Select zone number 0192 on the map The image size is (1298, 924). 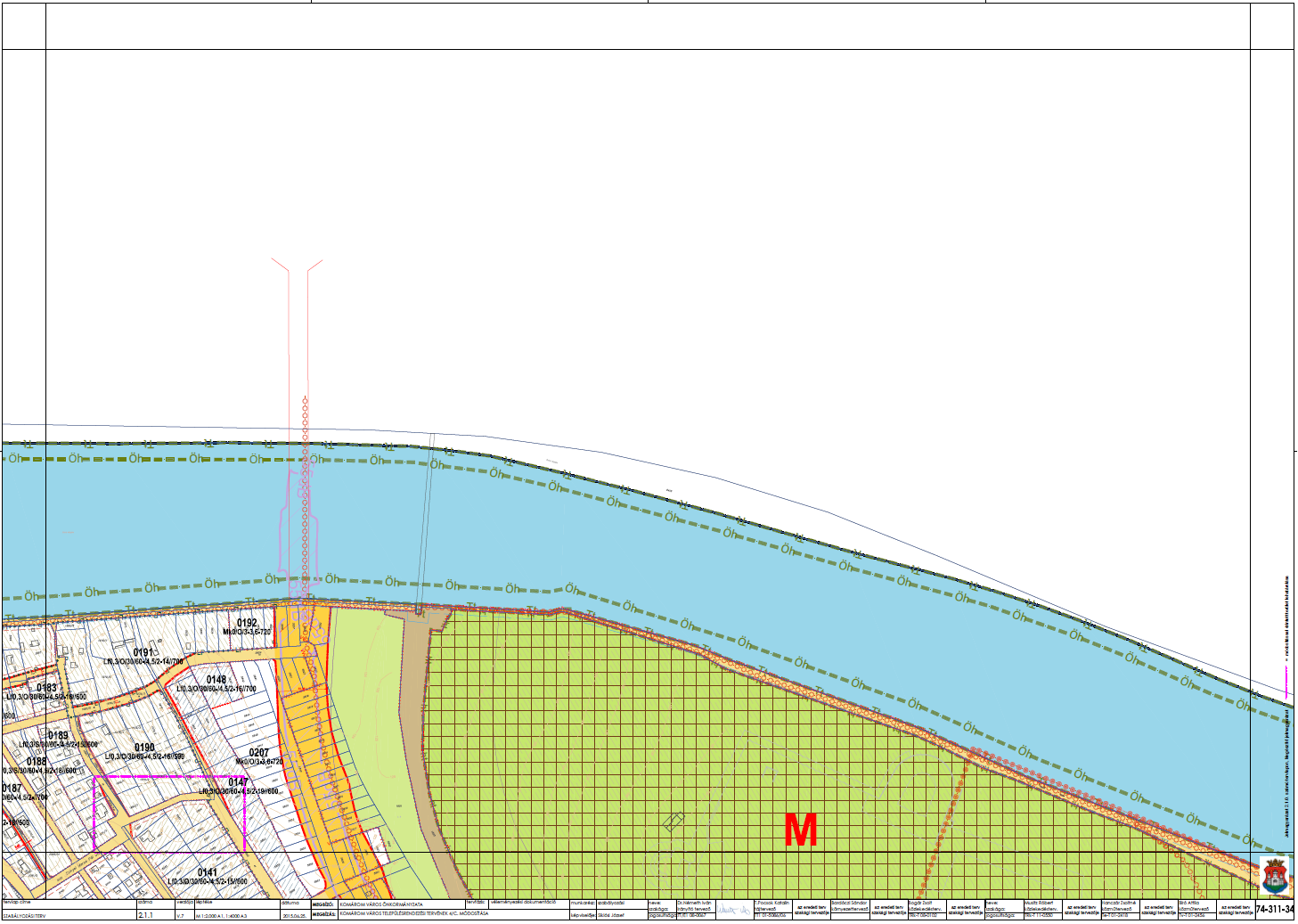[x=247, y=623]
